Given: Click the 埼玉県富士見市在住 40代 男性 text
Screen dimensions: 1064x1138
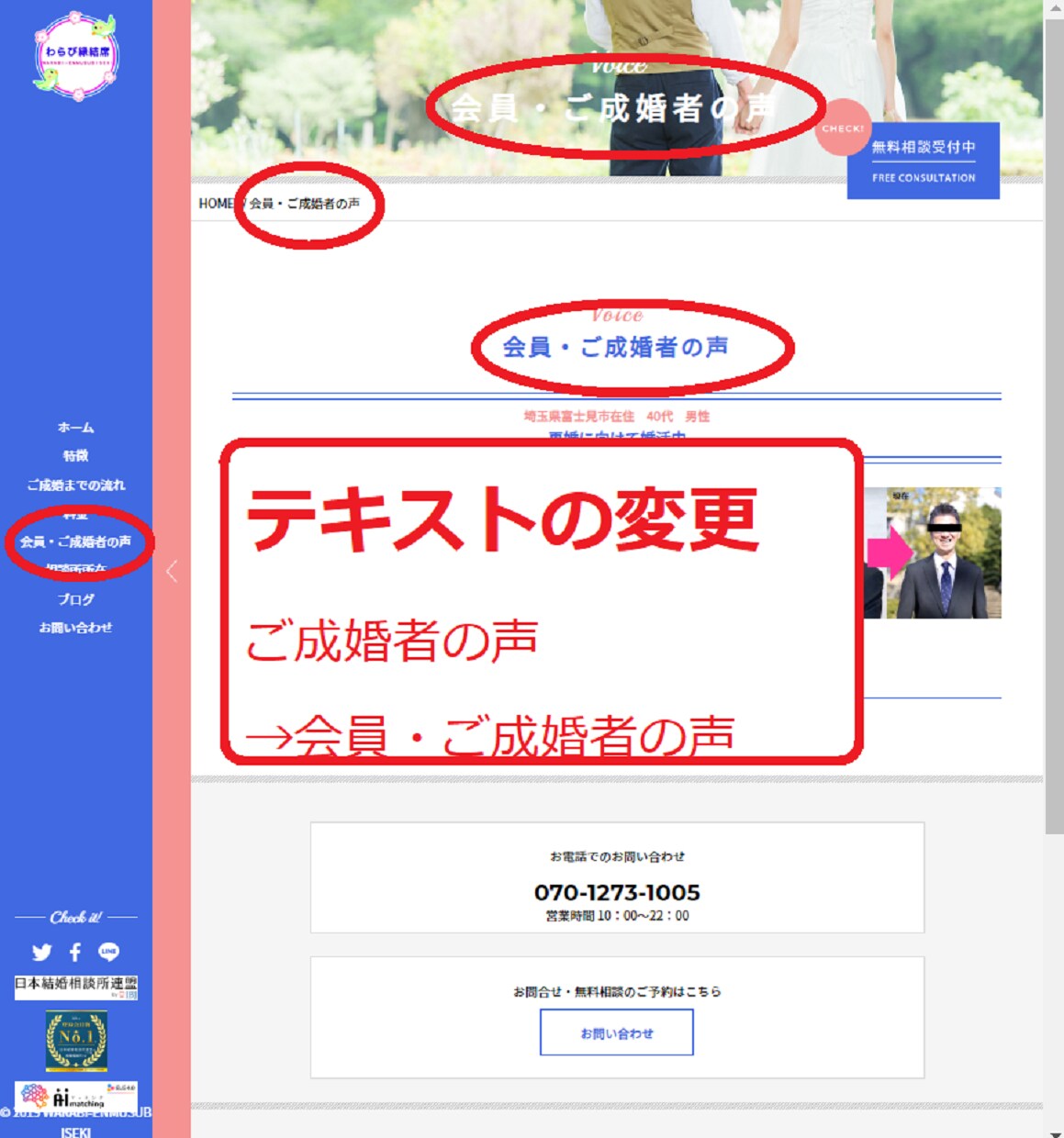Looking at the screenshot, I should click(x=617, y=416).
